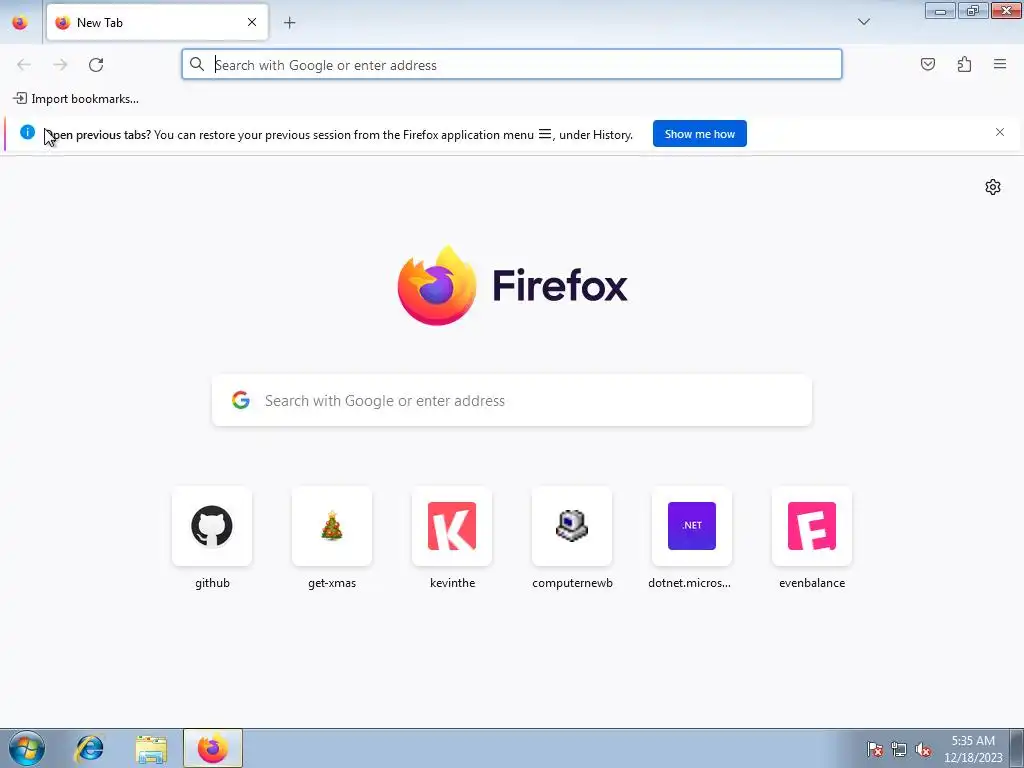Click the magnifier icon in address bar
Image resolution: width=1024 pixels, height=768 pixels.
[197, 64]
